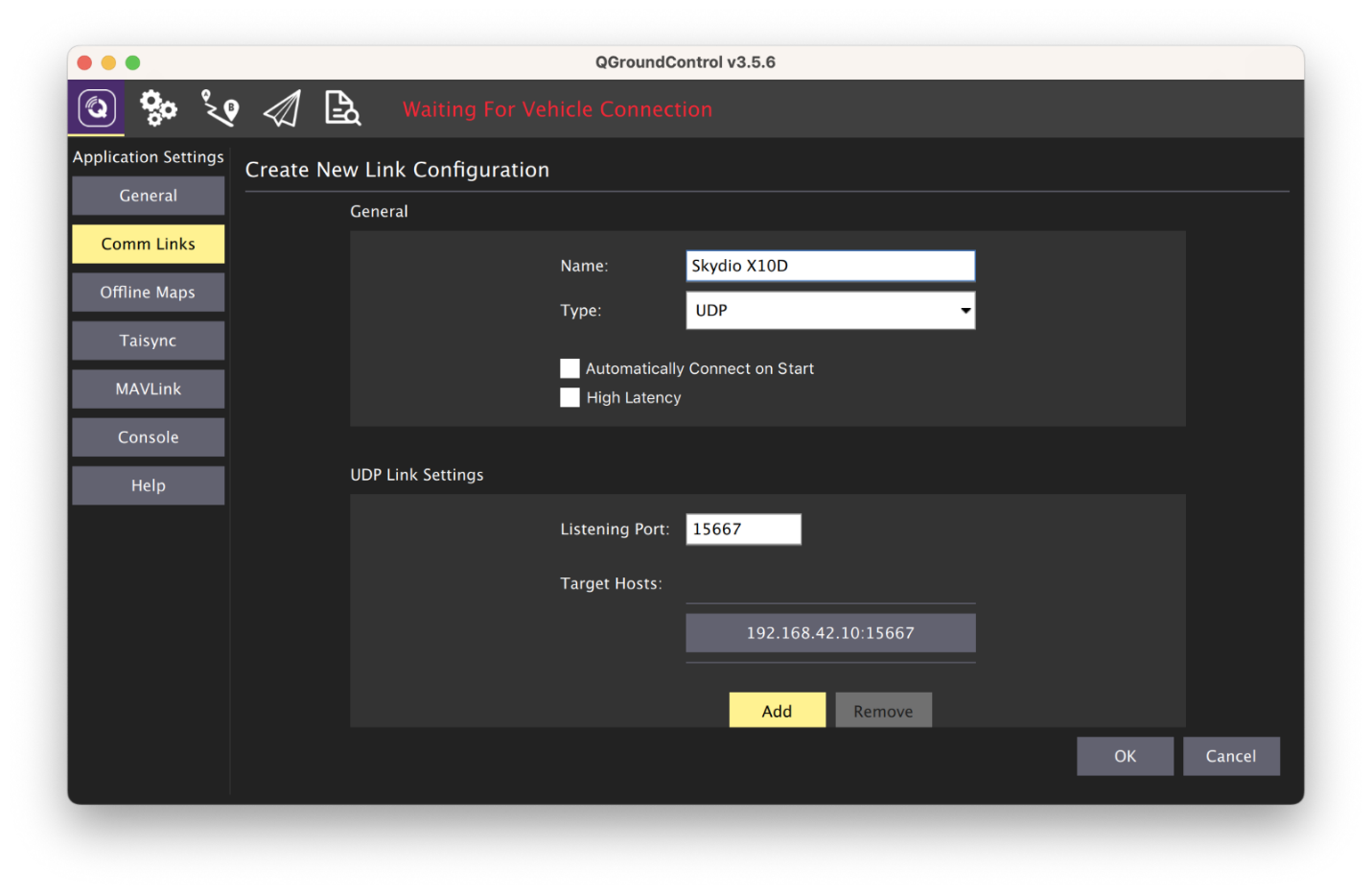Open the Plan view waypoint icon
1372x894 pixels.
point(220,108)
